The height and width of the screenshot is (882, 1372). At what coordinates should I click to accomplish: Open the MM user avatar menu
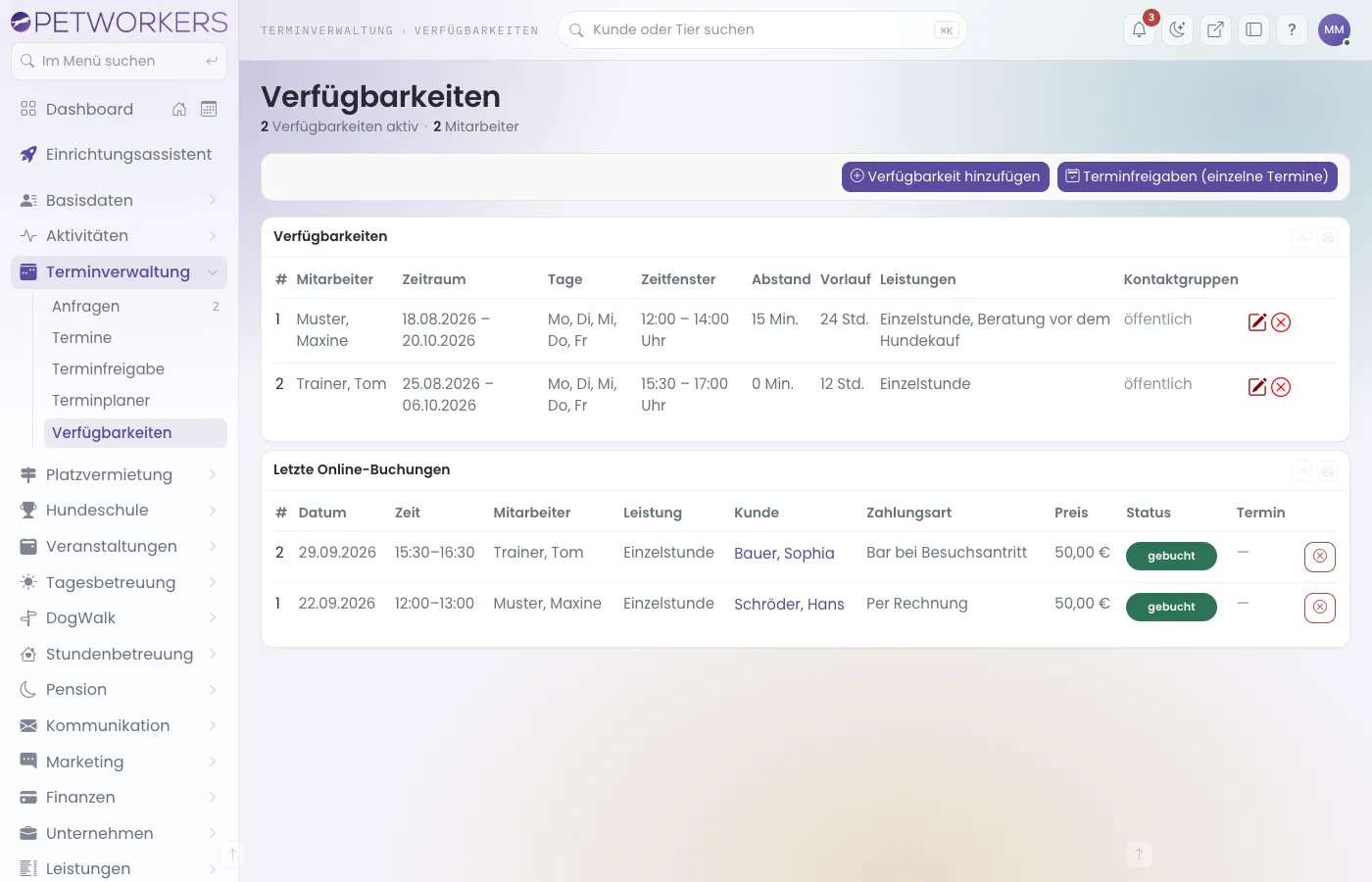[1334, 29]
